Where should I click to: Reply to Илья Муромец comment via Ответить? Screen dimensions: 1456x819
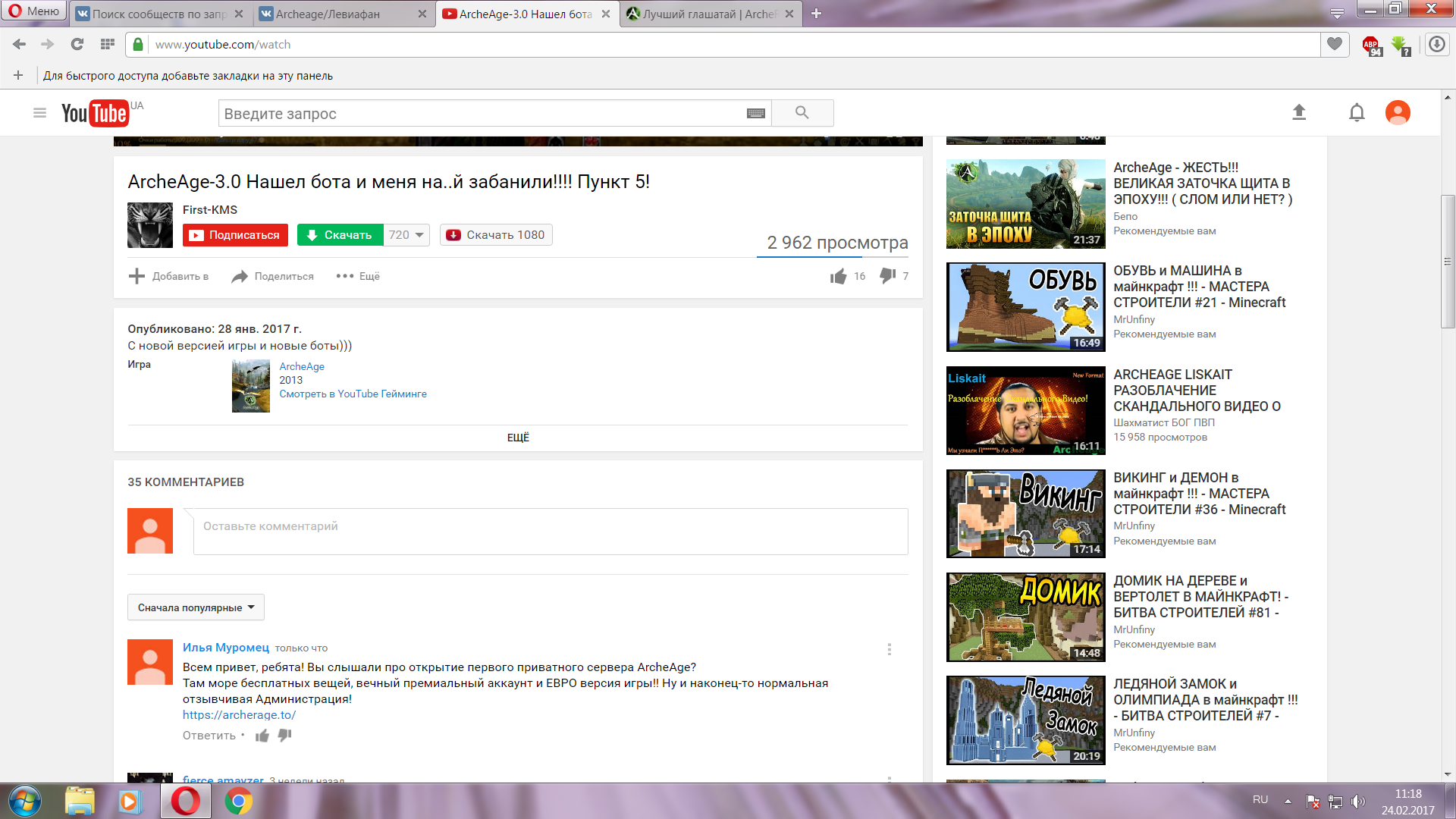(x=209, y=735)
